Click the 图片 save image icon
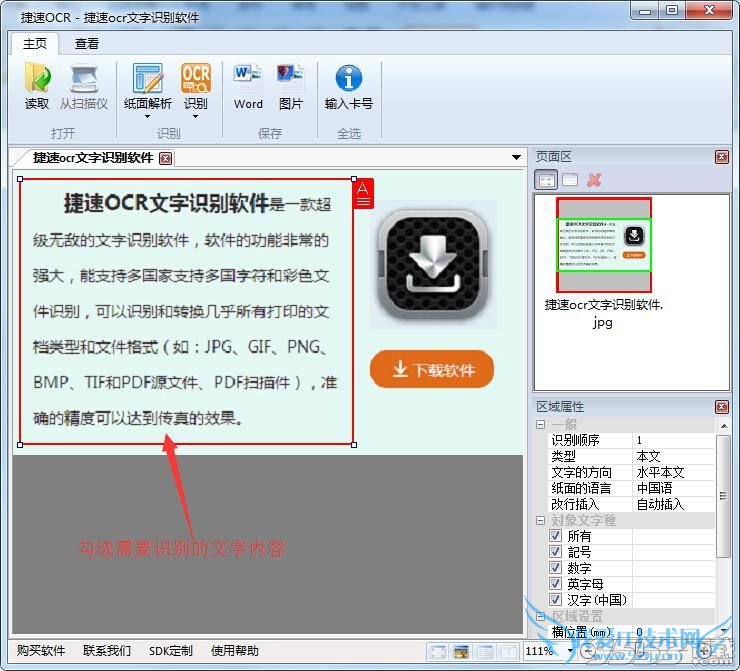The height and width of the screenshot is (671, 740). pos(291,86)
